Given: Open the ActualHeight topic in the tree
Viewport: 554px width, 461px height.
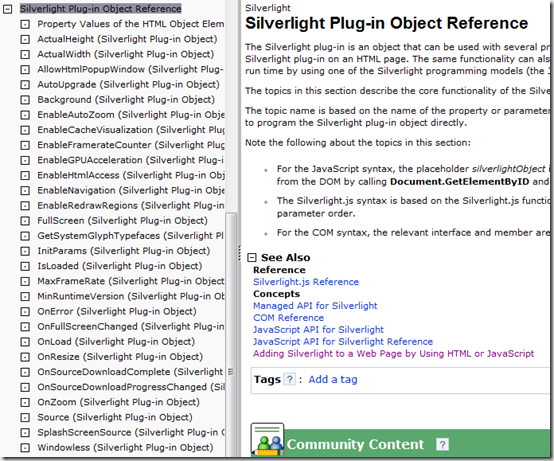Looking at the screenshot, I should coord(127,39).
